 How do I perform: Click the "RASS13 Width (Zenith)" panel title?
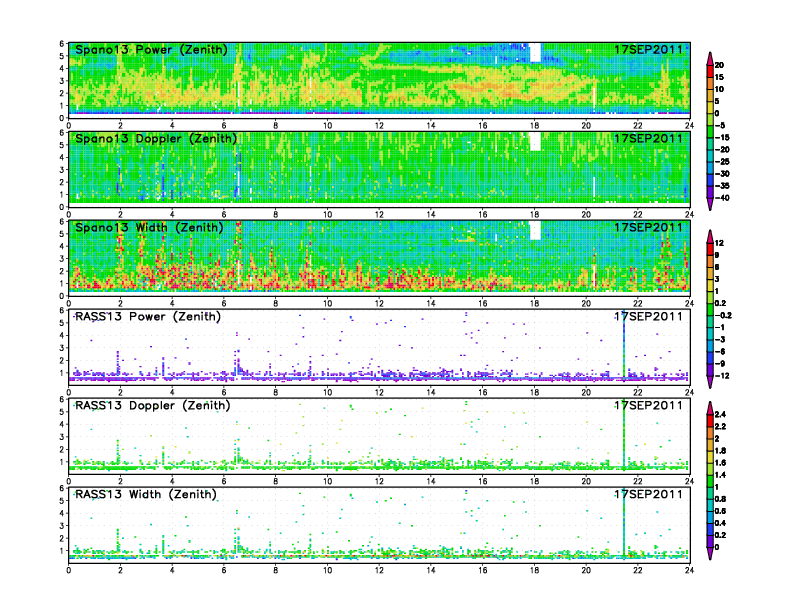point(145,494)
